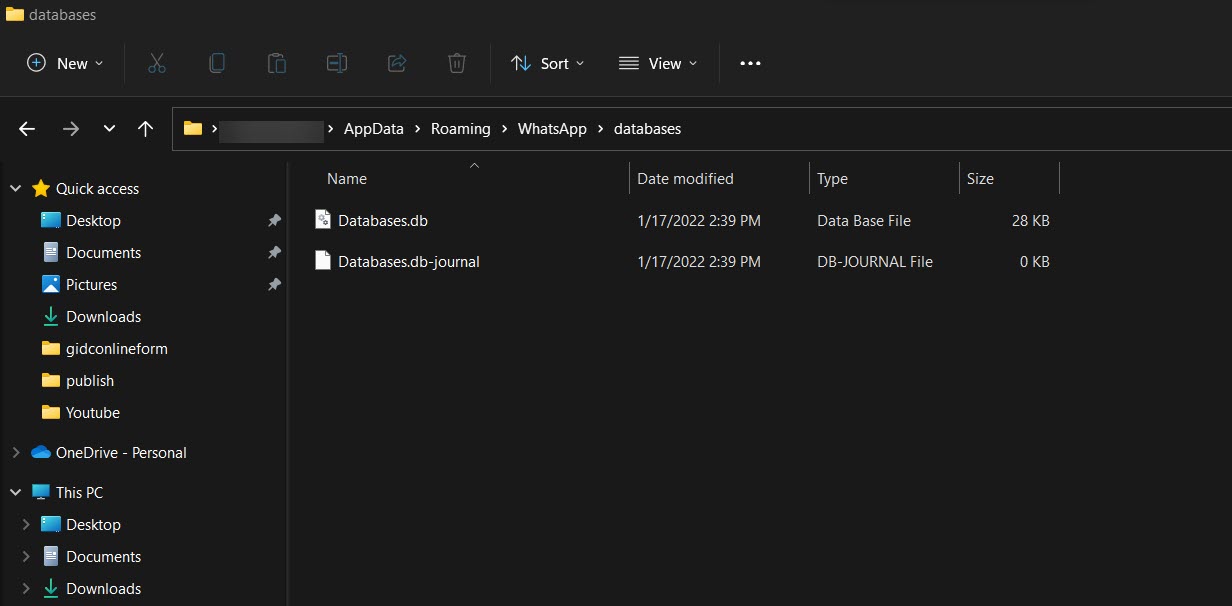Open the Sort options dropdown

click(547, 63)
